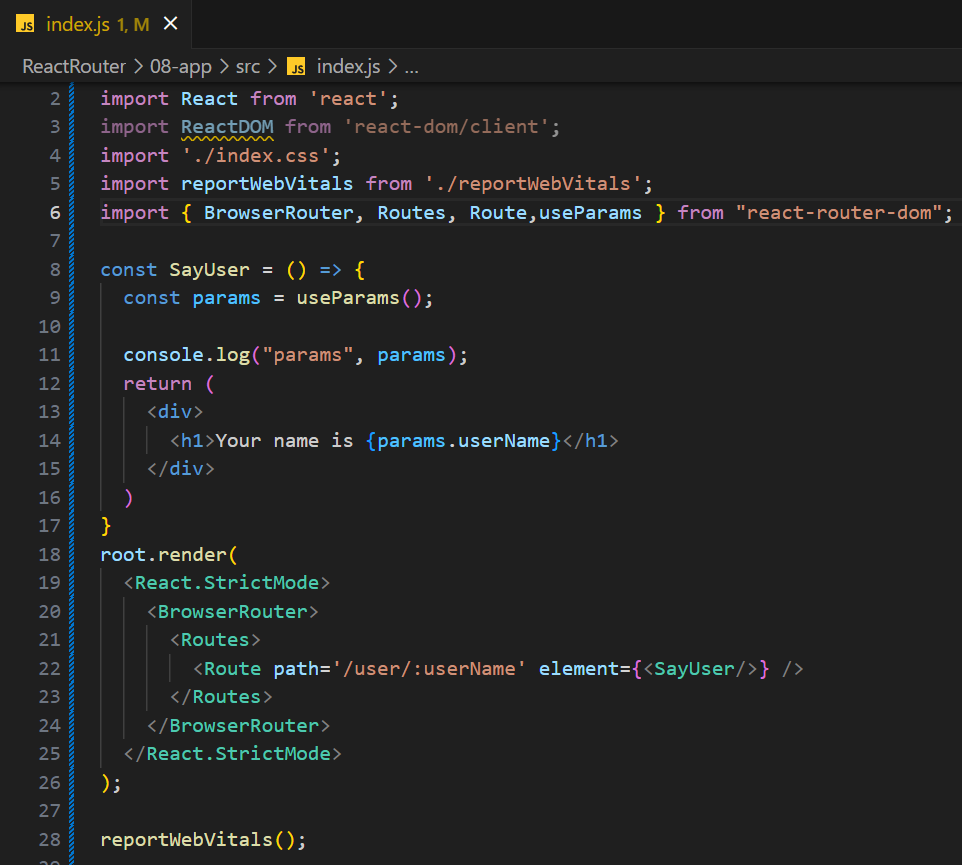Click SayUser element in Route
Image resolution: width=962 pixels, height=865 pixels.
click(x=700, y=669)
